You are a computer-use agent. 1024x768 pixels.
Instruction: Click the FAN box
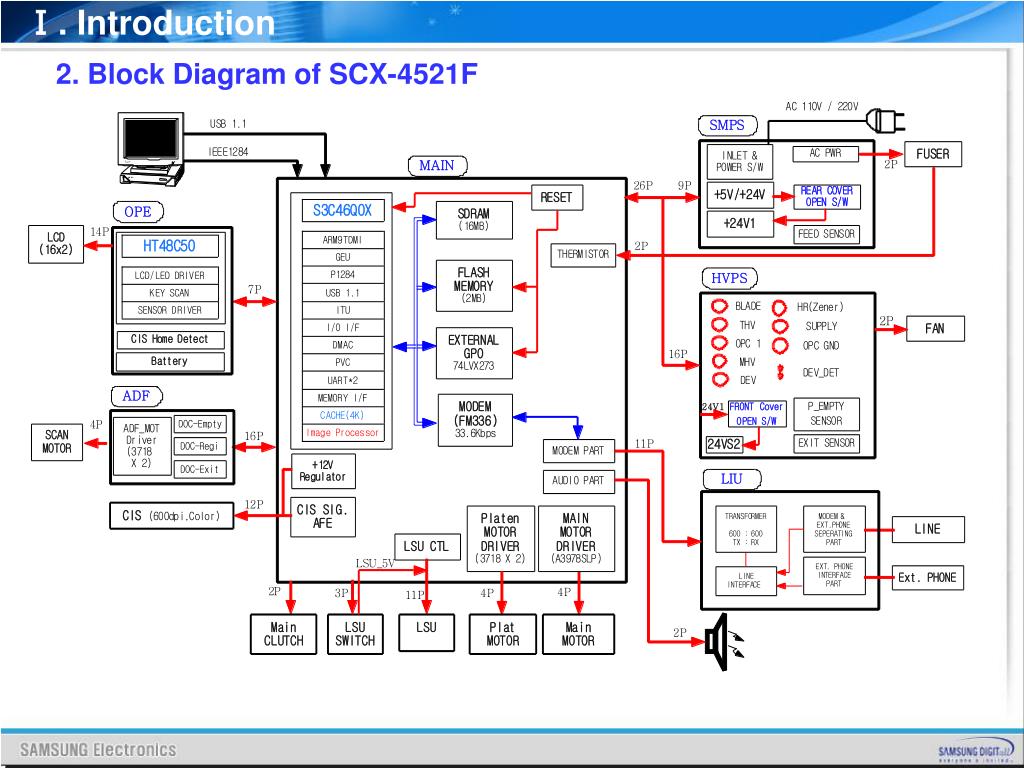coord(935,328)
